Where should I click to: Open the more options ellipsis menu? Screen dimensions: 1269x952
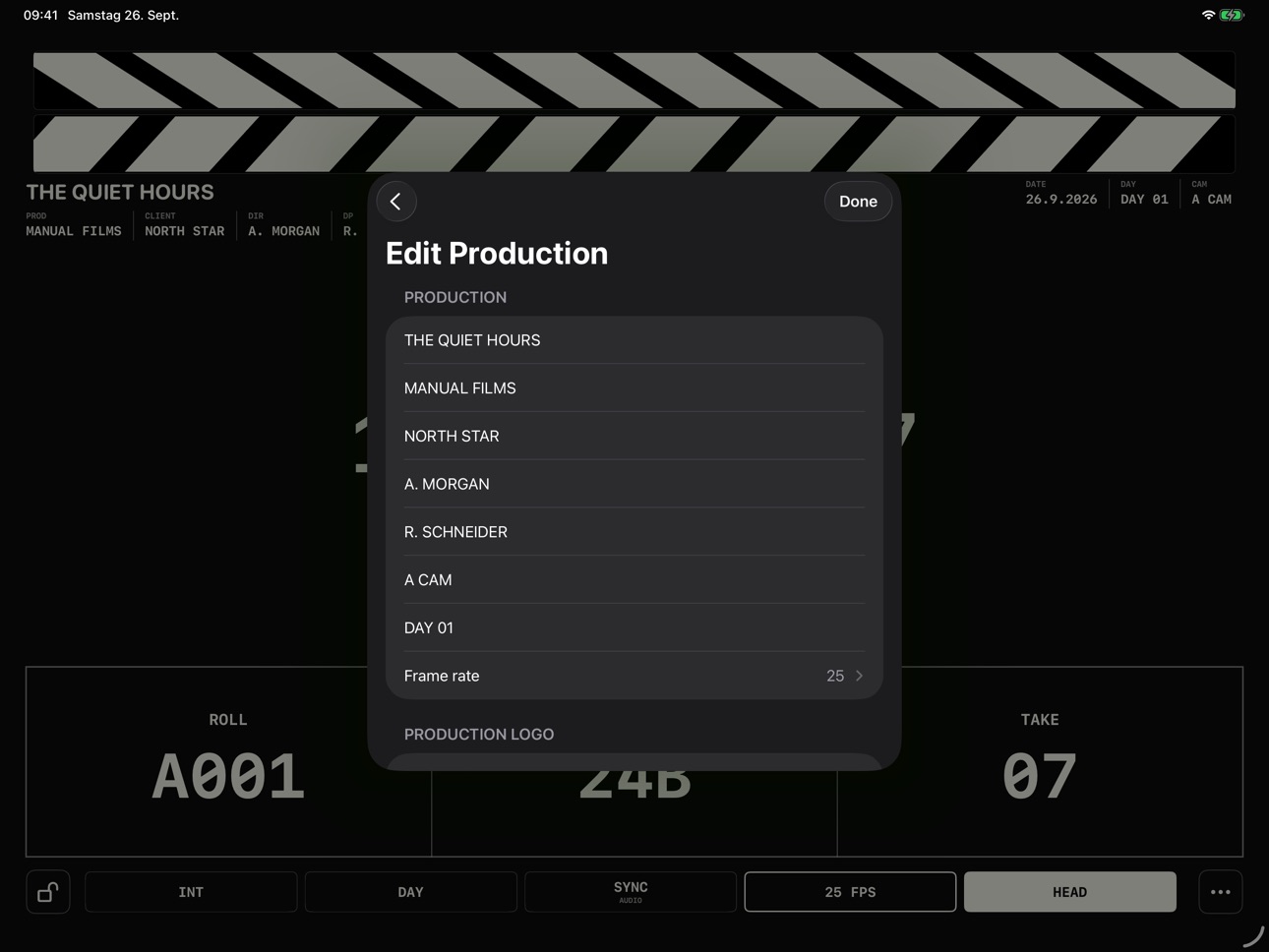click(x=1221, y=892)
